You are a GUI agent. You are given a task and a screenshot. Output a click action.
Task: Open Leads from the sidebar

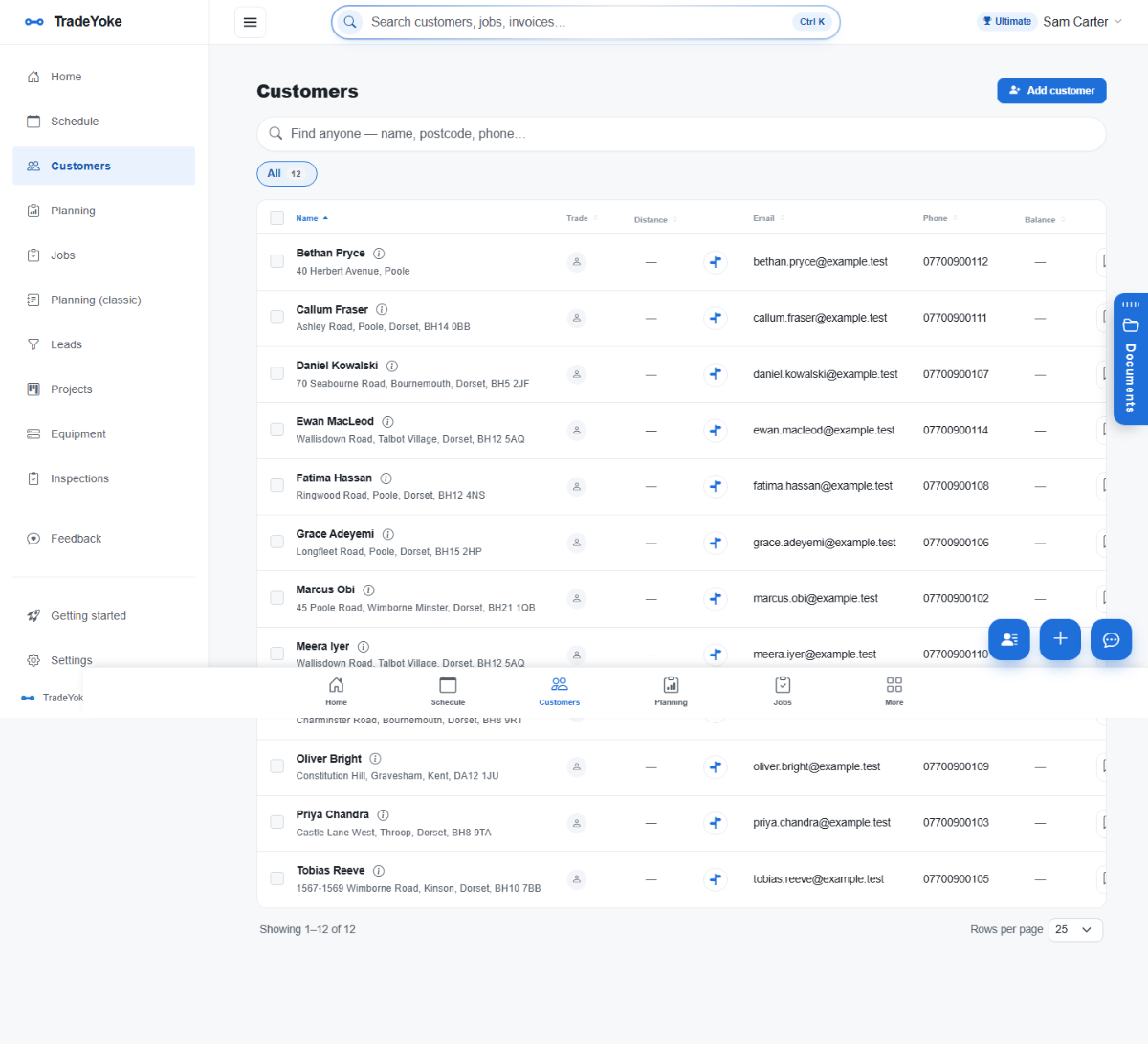click(x=103, y=344)
